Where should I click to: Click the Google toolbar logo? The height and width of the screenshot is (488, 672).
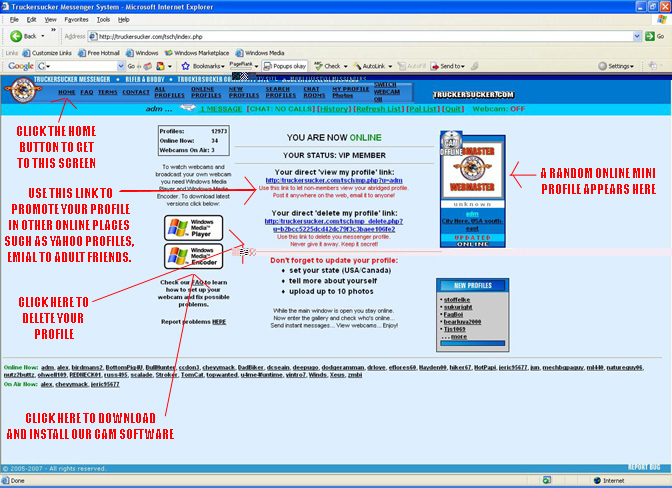coord(21,66)
